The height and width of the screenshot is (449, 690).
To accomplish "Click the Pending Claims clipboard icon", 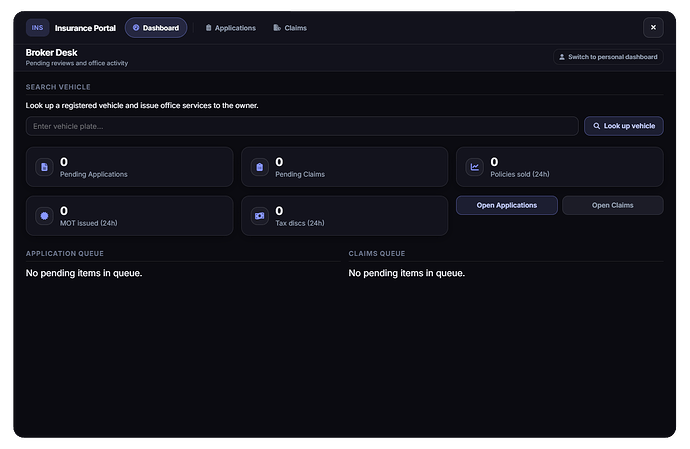I will point(260,167).
